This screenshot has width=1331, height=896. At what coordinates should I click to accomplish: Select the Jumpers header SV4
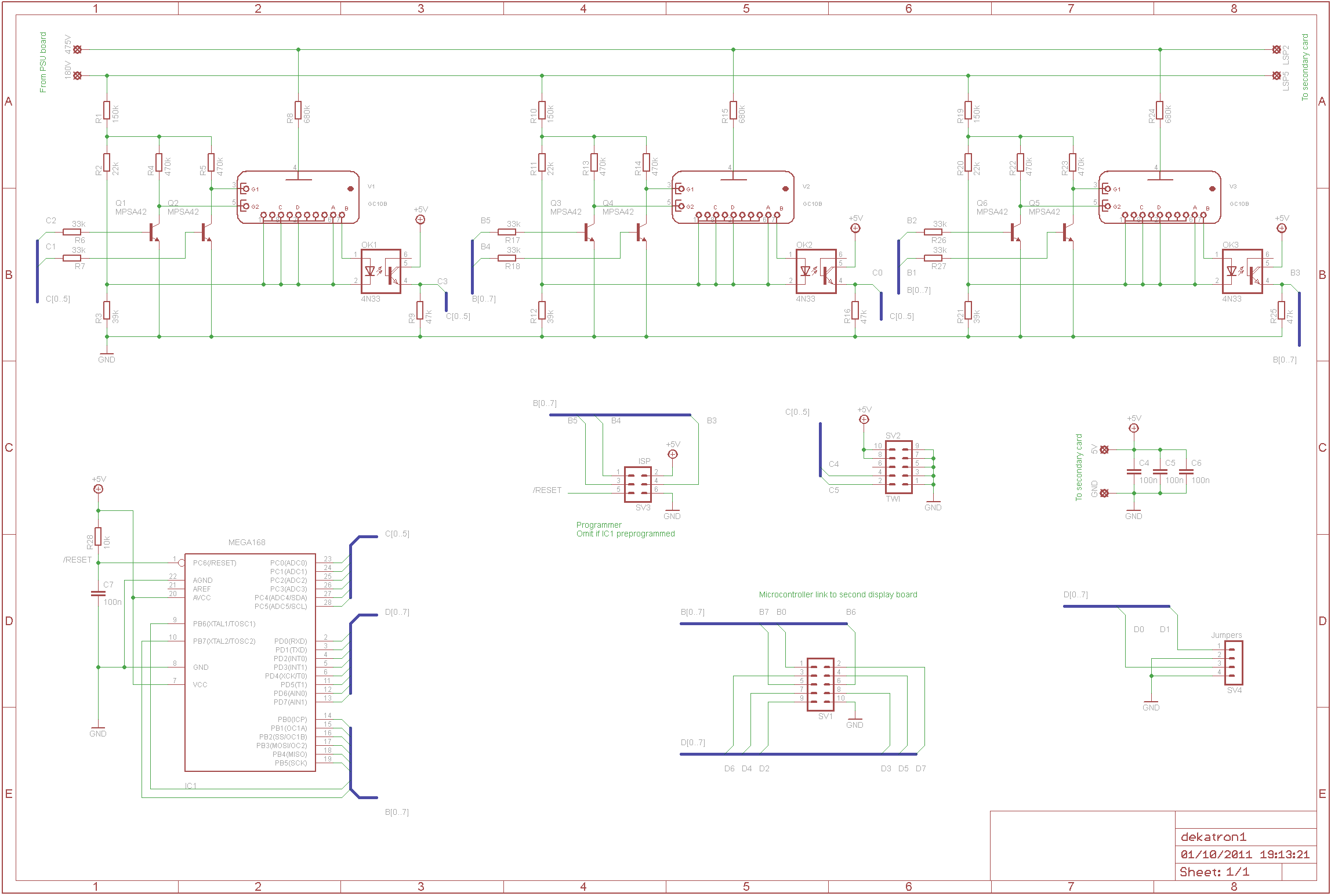[1233, 663]
